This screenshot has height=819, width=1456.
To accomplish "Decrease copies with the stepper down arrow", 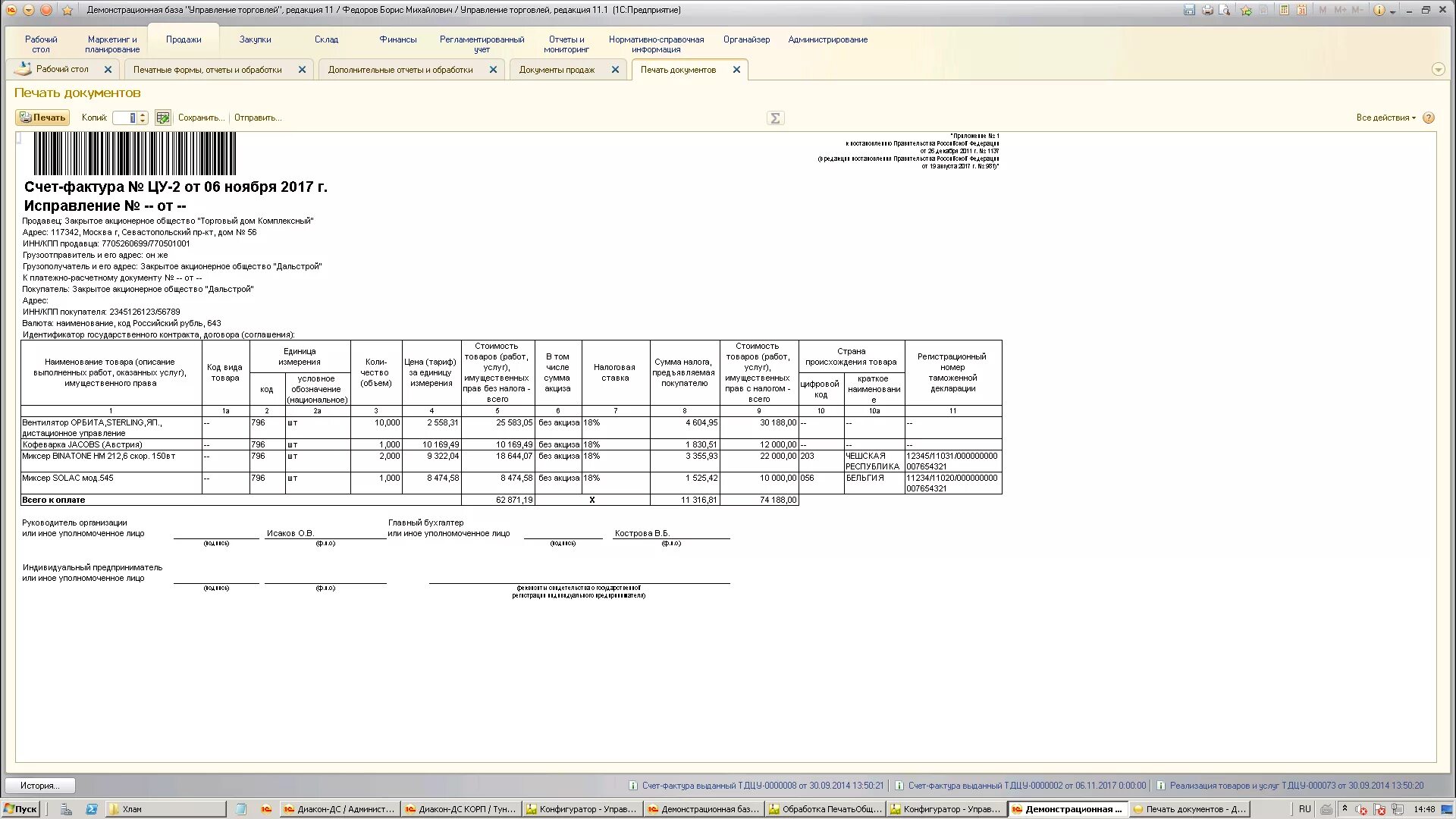I will click(x=143, y=121).
